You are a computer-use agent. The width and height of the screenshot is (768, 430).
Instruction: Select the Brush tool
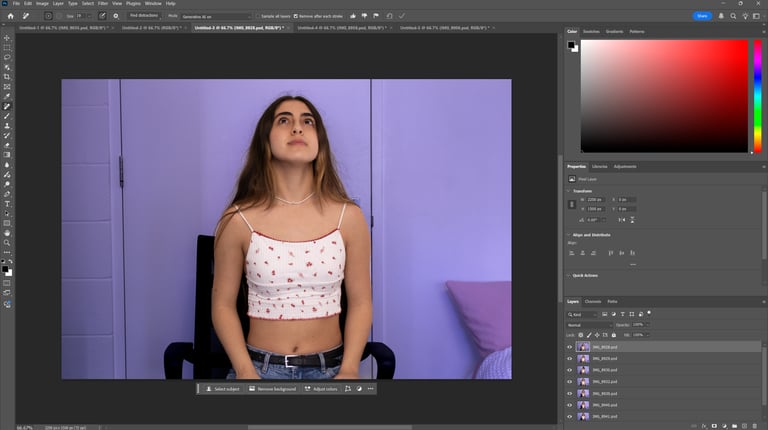(7, 116)
